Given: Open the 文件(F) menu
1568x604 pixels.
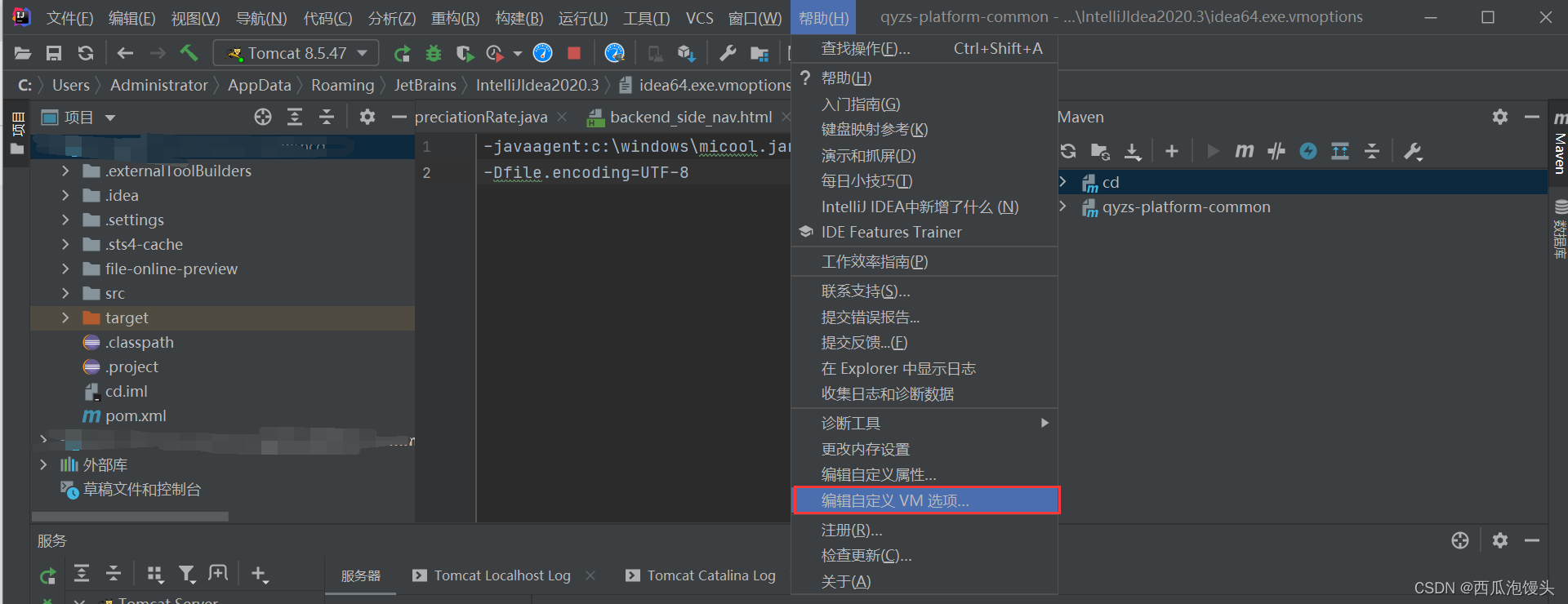Looking at the screenshot, I should [69, 18].
